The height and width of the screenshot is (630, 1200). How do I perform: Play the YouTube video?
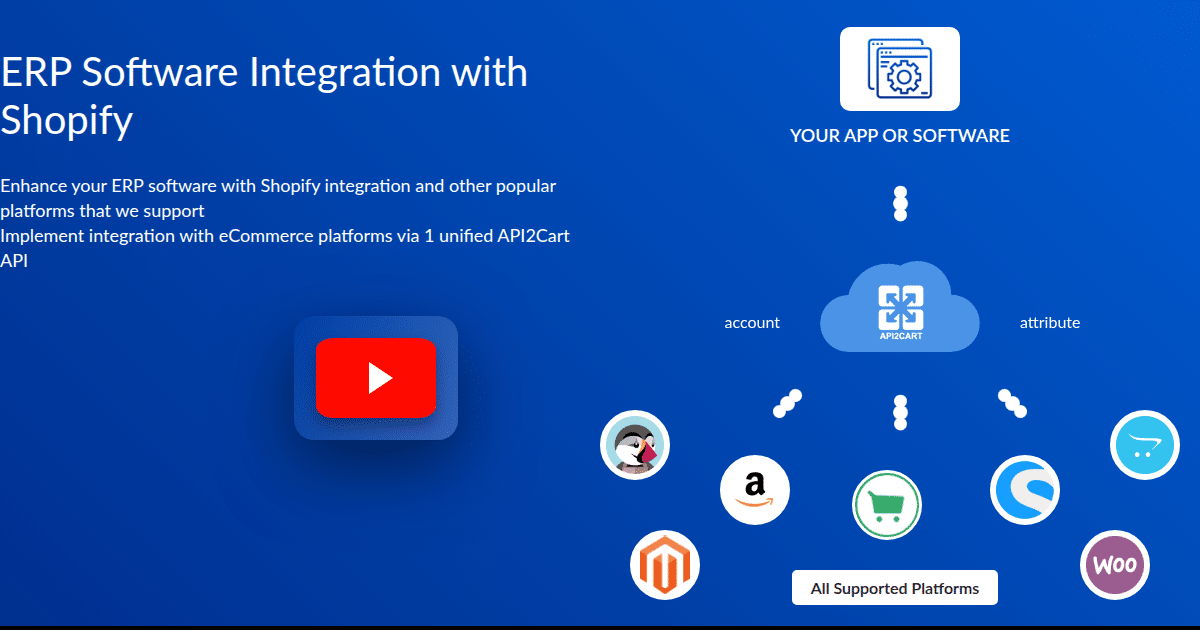tap(376, 378)
